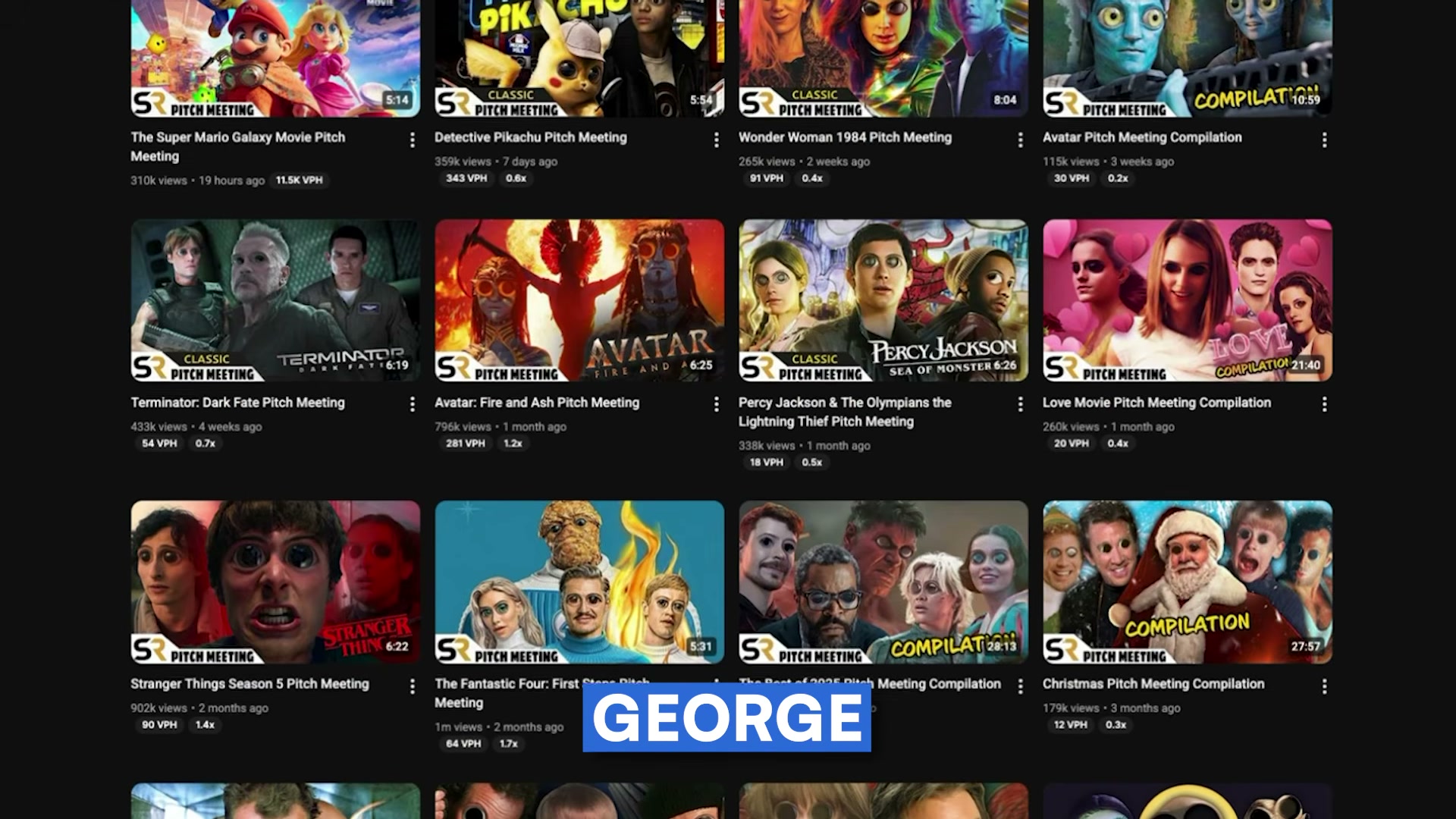Click '359k views · 7 days ago' text
1456x819 pixels.
(x=496, y=162)
